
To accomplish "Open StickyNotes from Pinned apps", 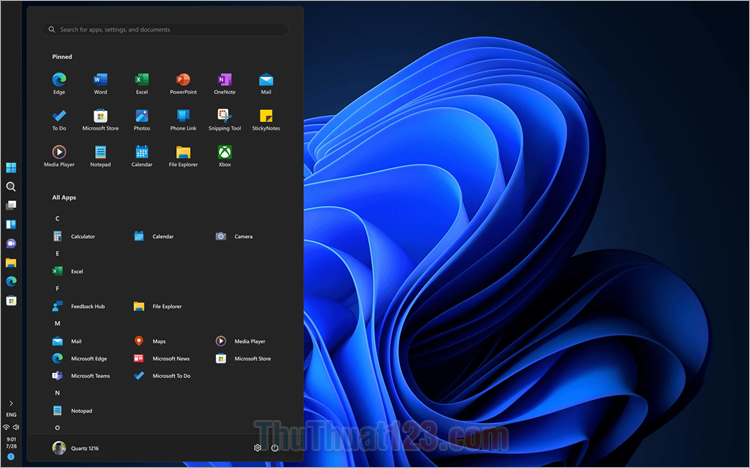I will 266,120.
